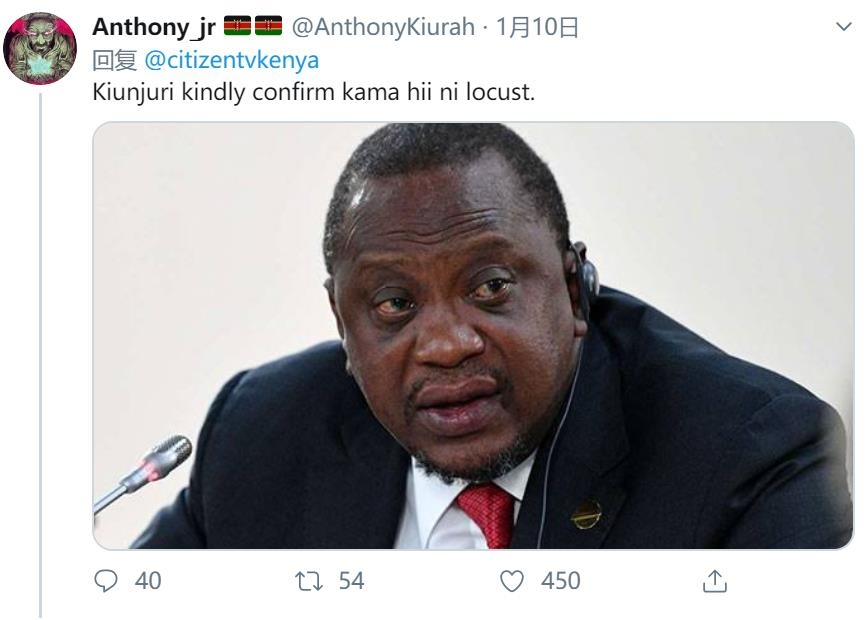This screenshot has width=867, height=620.
Task: Click the second Kenyan flag emoji
Action: pos(268,25)
